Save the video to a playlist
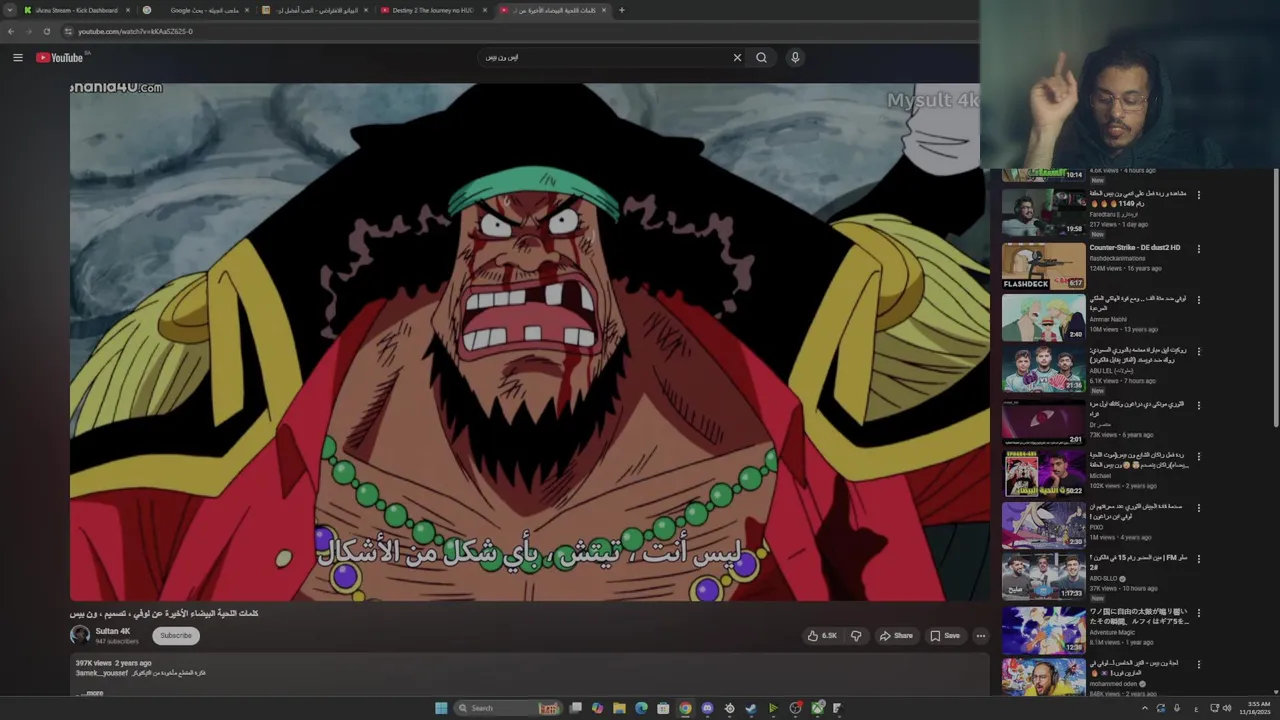Image resolution: width=1280 pixels, height=720 pixels. (945, 635)
